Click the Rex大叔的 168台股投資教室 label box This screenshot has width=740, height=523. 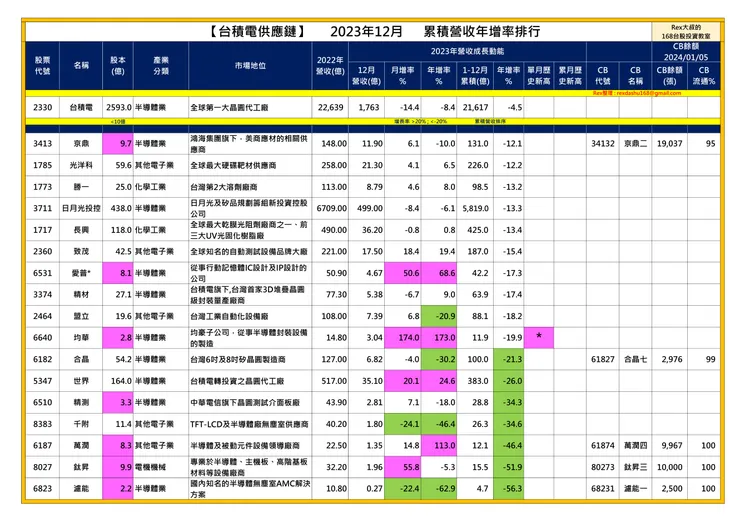(x=686, y=32)
